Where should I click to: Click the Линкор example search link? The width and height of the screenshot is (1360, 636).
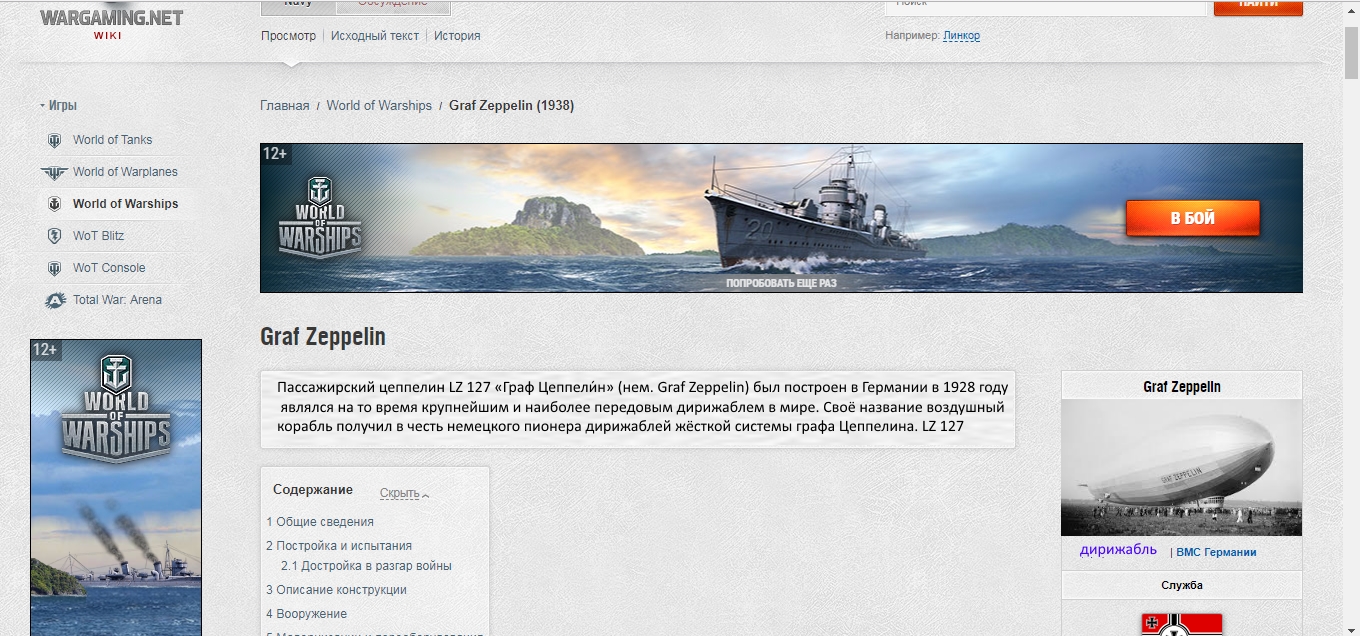click(961, 36)
